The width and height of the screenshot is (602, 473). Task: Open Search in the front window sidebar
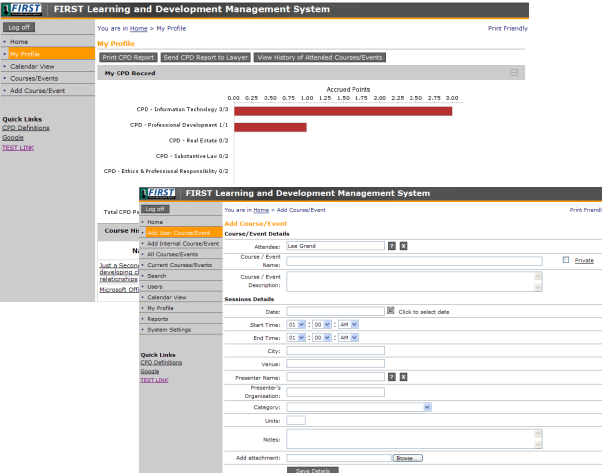click(157, 276)
